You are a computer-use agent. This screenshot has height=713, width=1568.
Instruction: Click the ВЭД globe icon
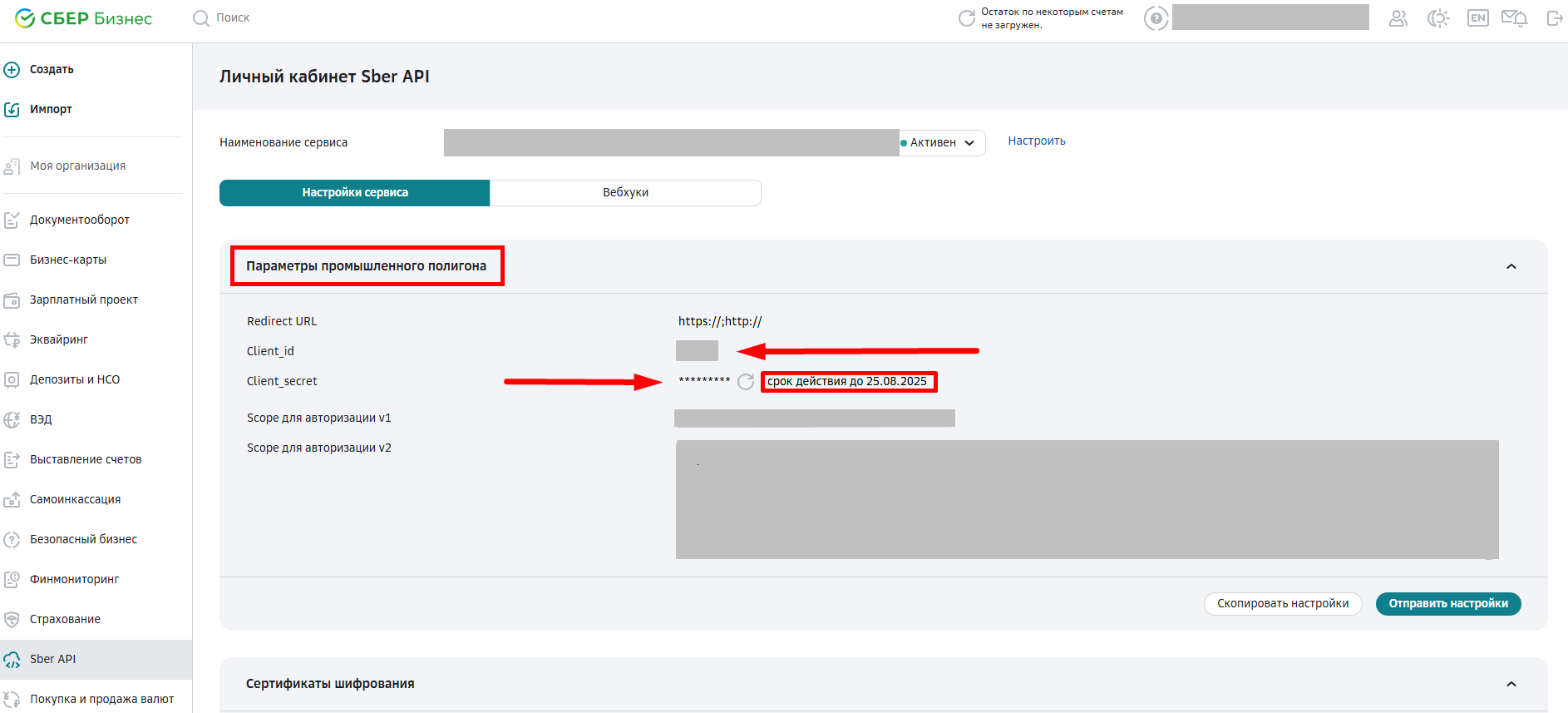pos(12,419)
